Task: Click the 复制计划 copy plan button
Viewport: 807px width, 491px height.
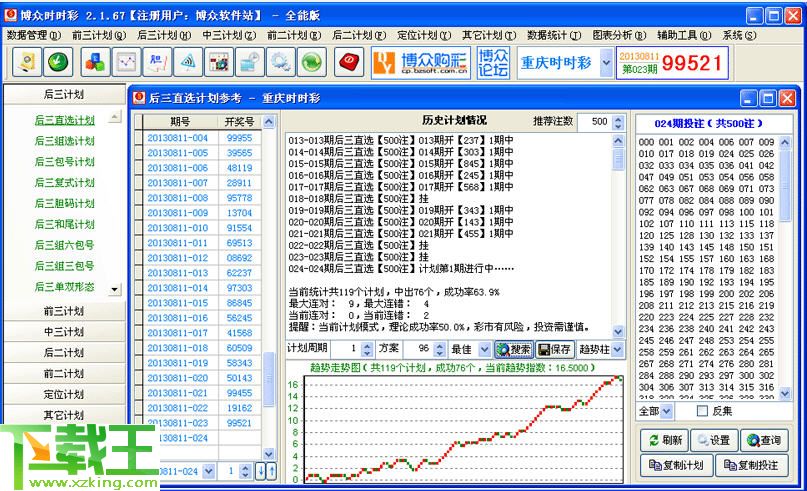Action: pos(676,465)
